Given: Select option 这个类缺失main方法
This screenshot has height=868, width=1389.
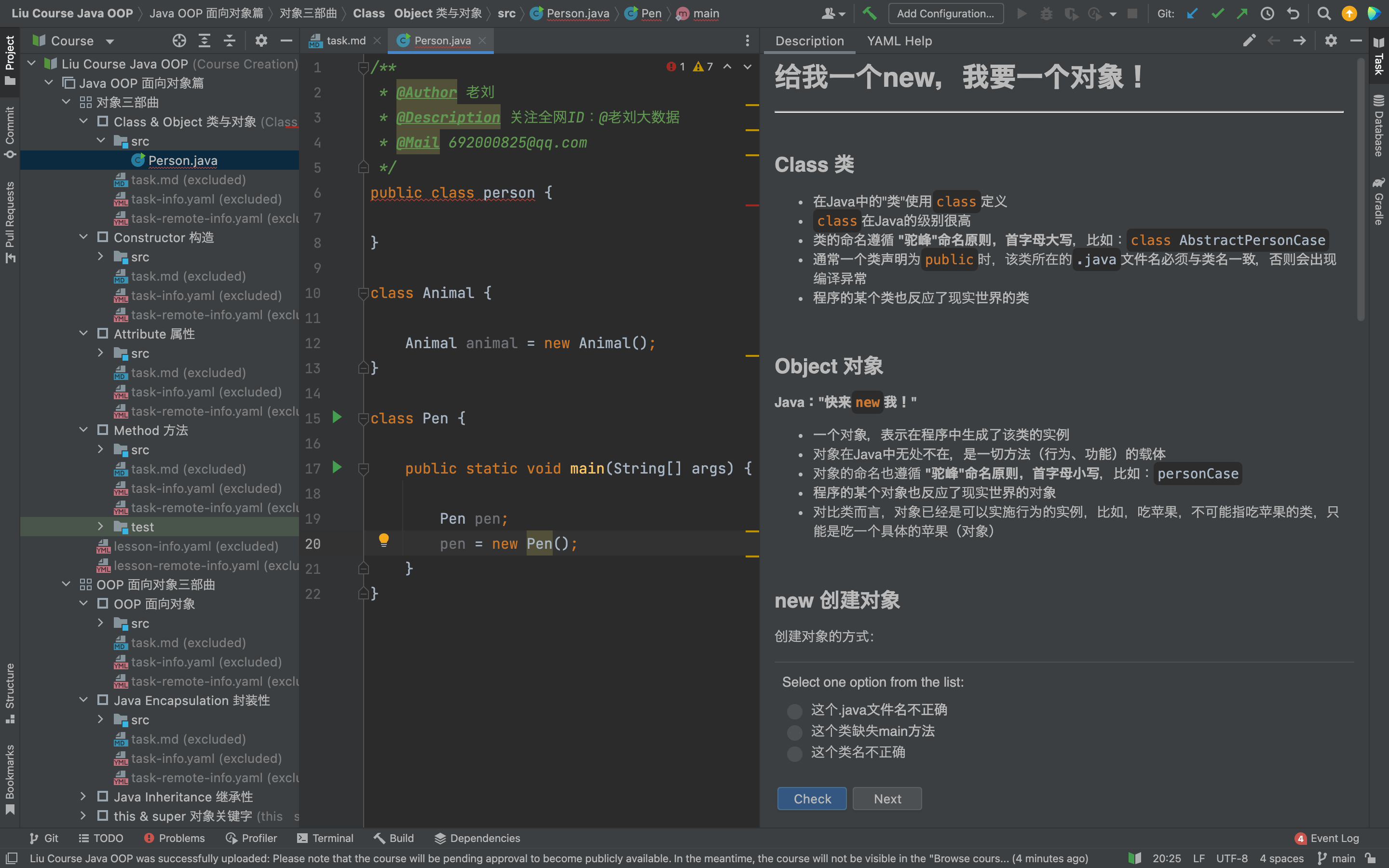Looking at the screenshot, I should coord(794,732).
